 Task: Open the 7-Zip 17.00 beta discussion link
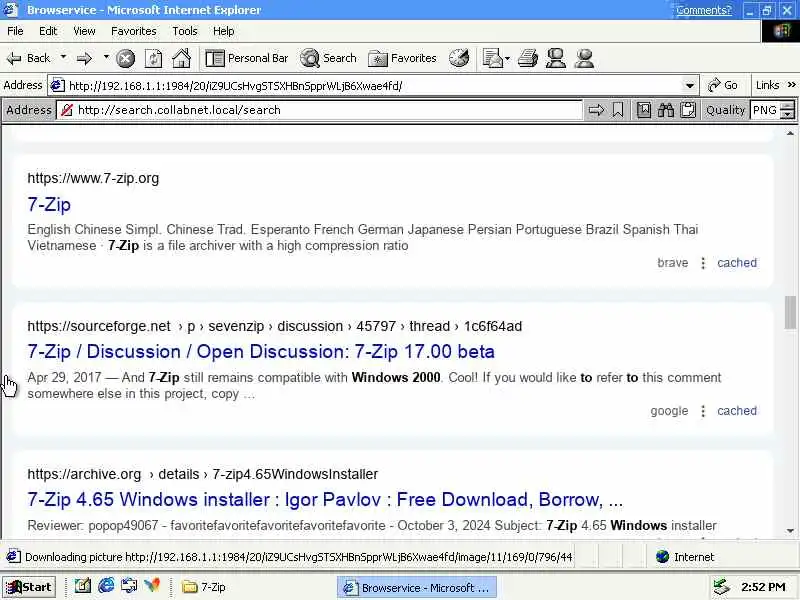[x=261, y=352]
